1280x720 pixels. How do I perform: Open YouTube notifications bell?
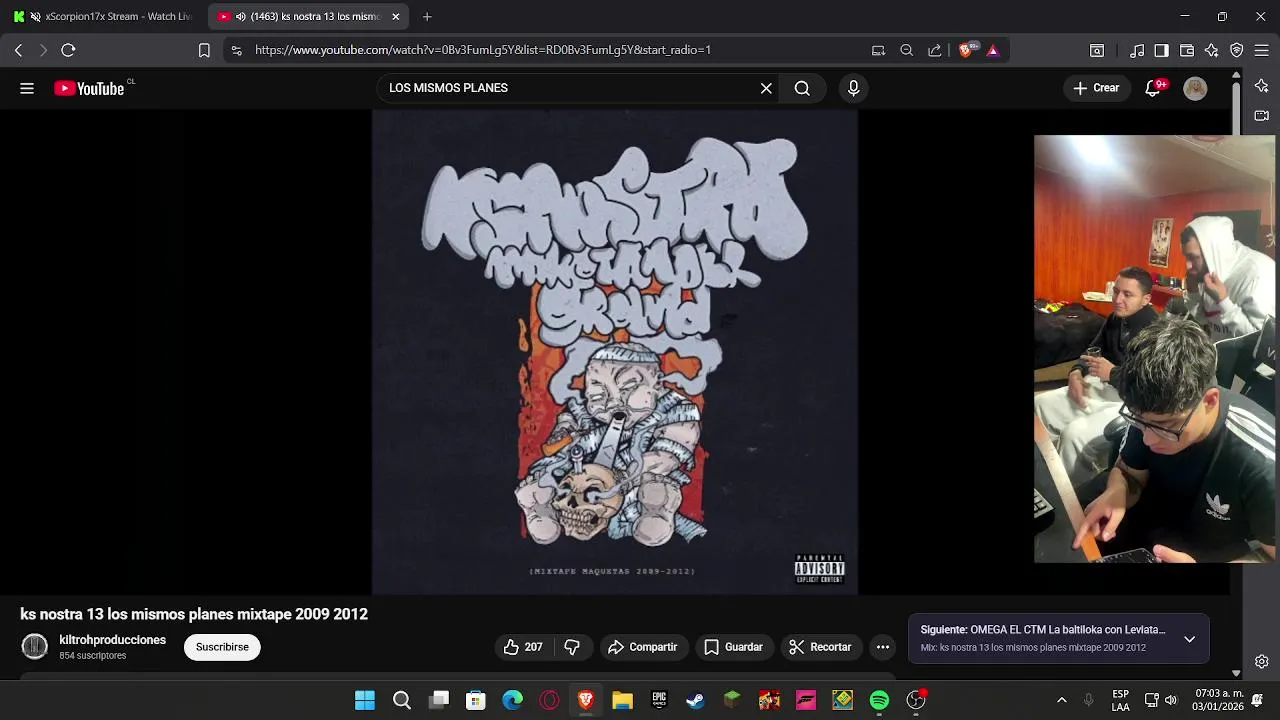1153,88
